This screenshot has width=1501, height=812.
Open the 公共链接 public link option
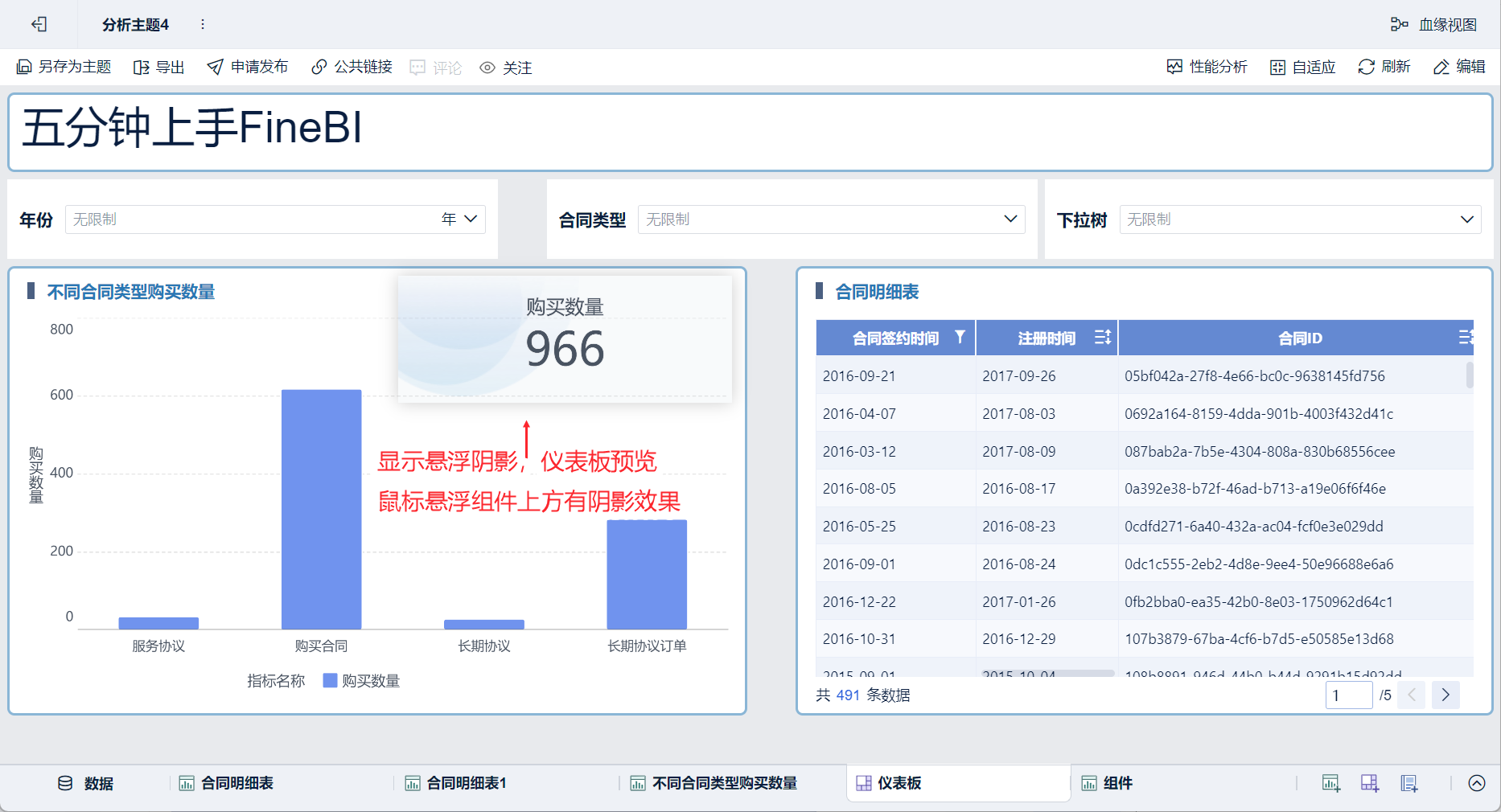tap(352, 67)
